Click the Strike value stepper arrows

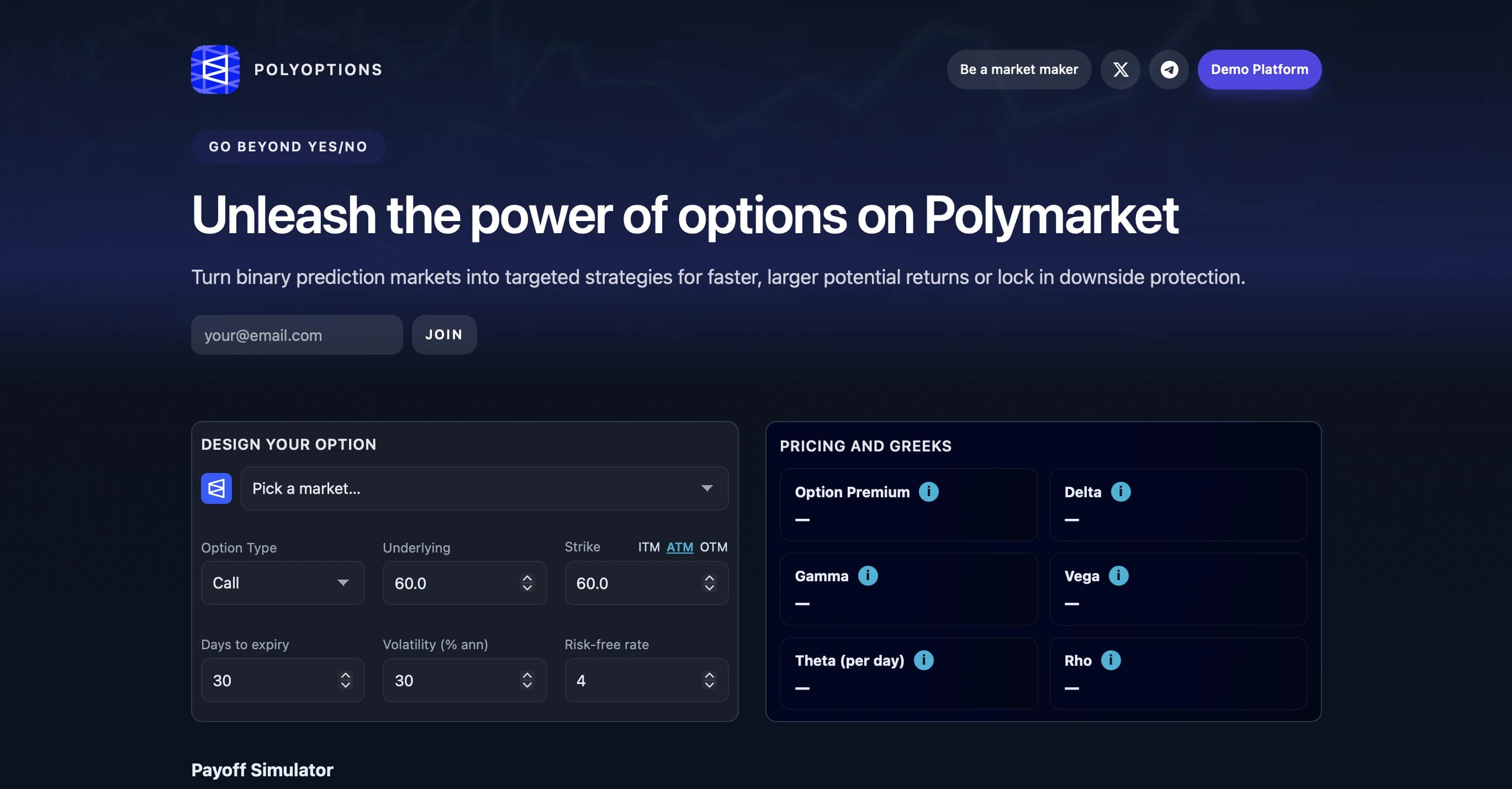[709, 583]
